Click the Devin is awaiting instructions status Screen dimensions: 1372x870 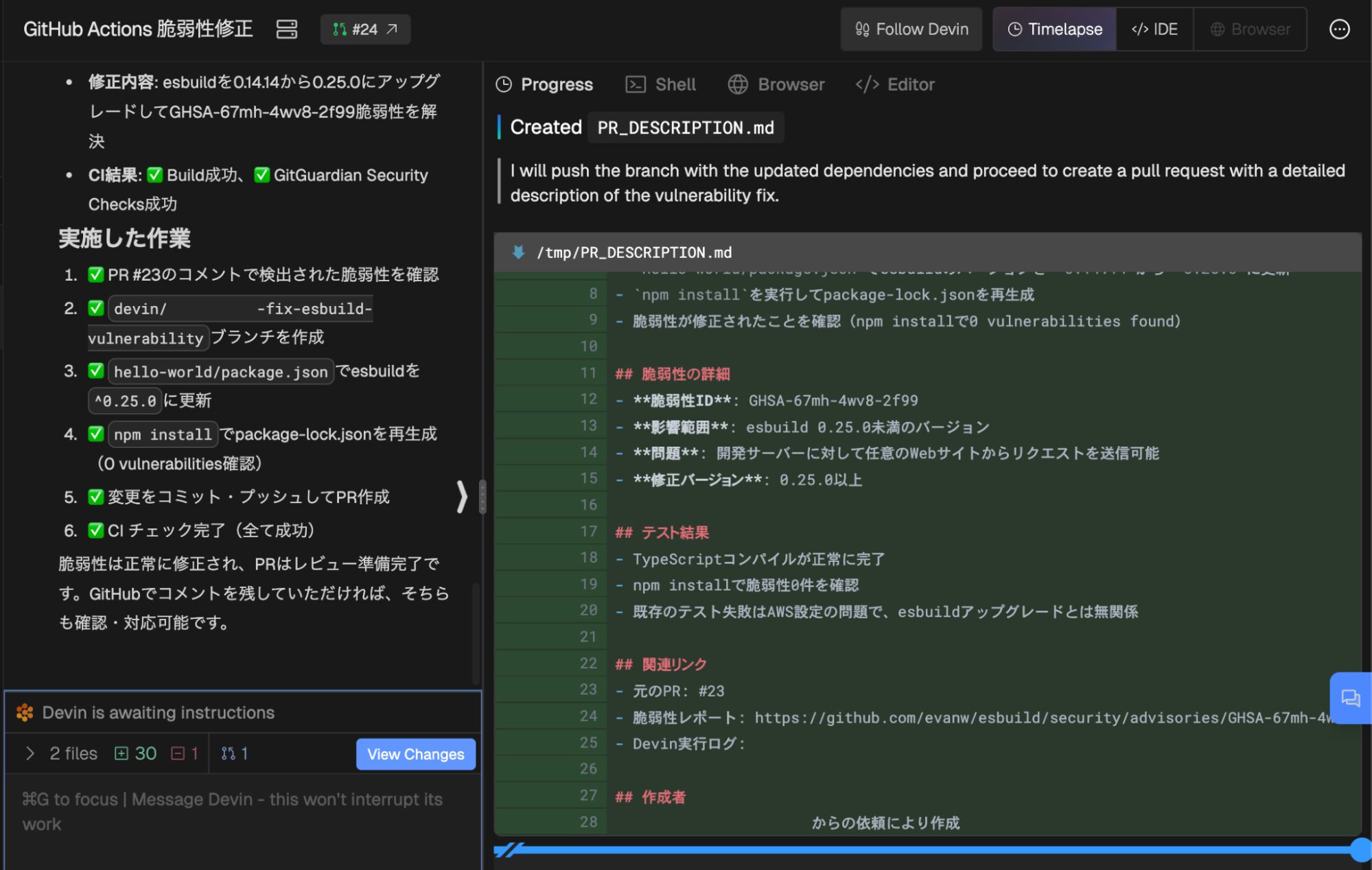pos(158,713)
